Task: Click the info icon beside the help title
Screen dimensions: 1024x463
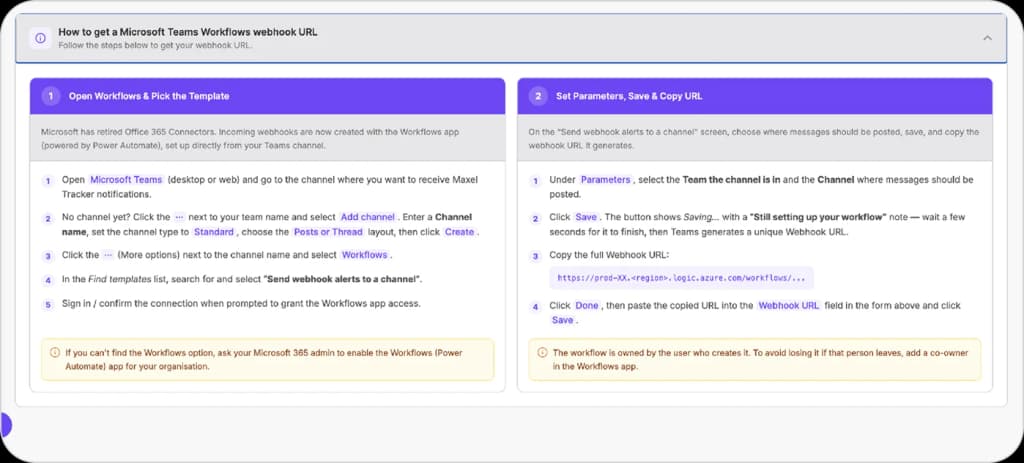Action: pos(40,38)
